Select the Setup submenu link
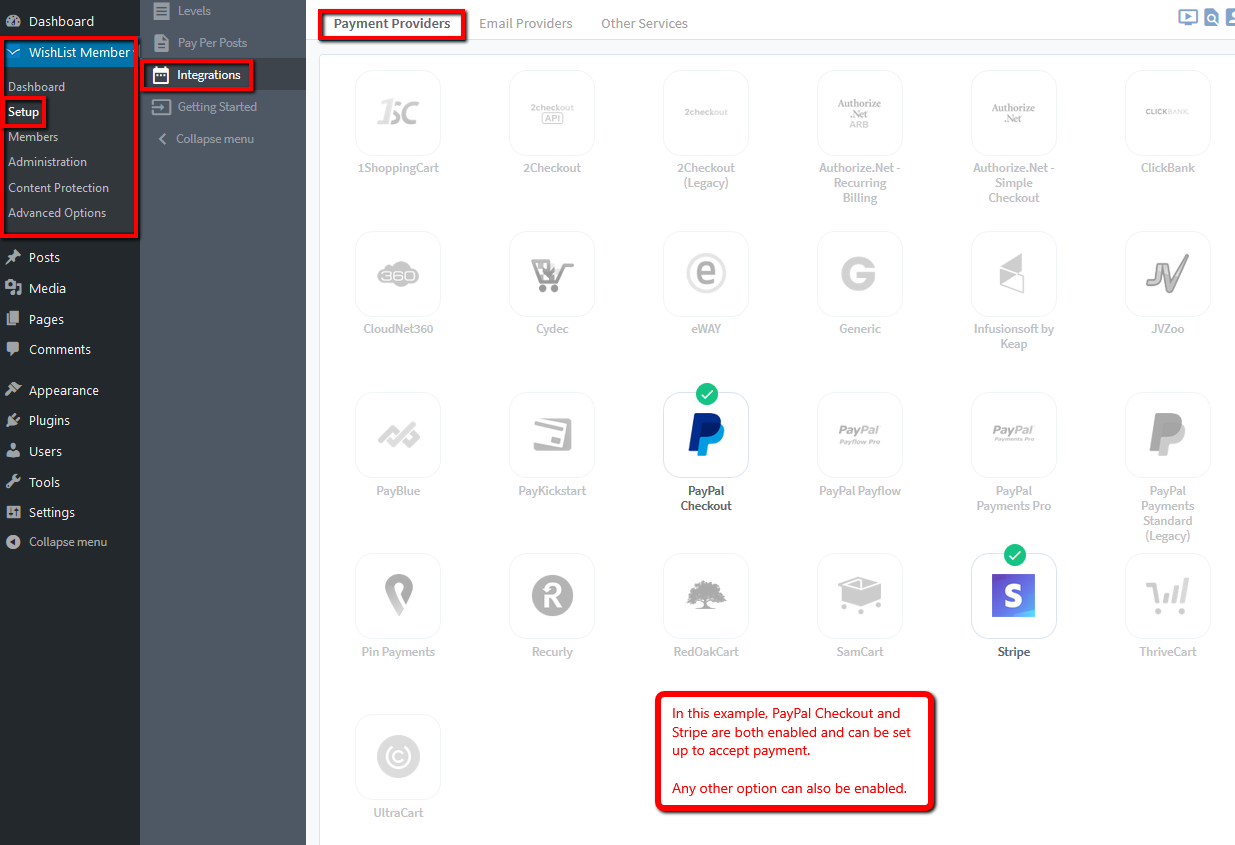This screenshot has height=845, width=1235. click(x=24, y=112)
